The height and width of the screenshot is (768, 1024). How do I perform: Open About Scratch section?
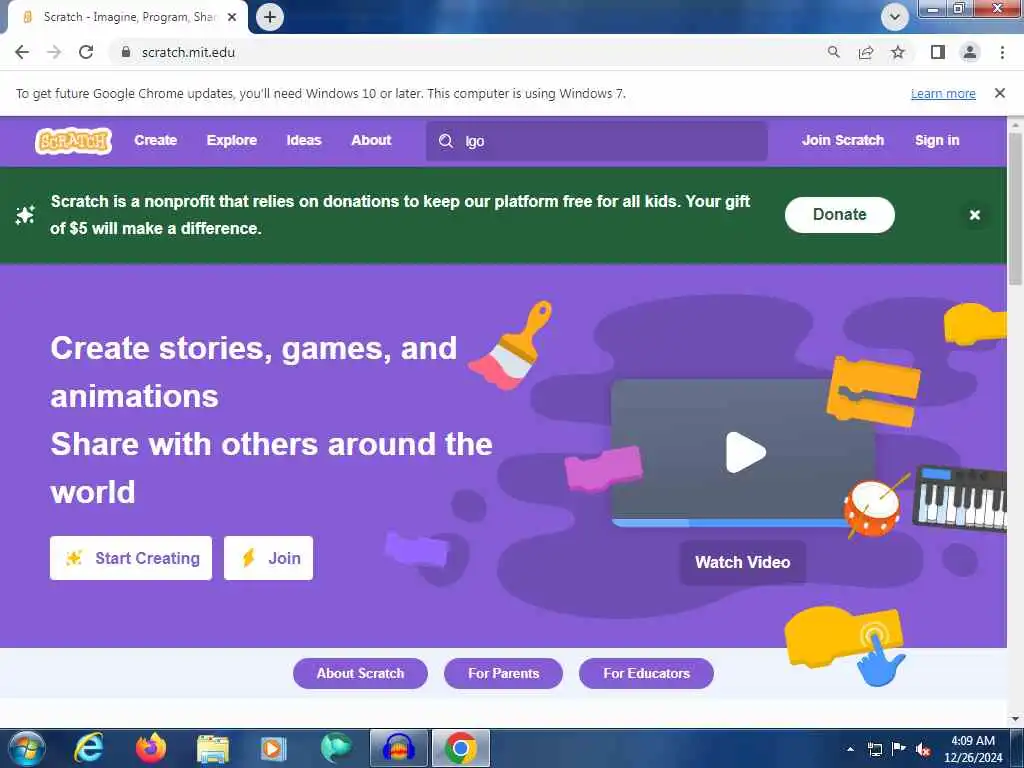[x=360, y=673]
